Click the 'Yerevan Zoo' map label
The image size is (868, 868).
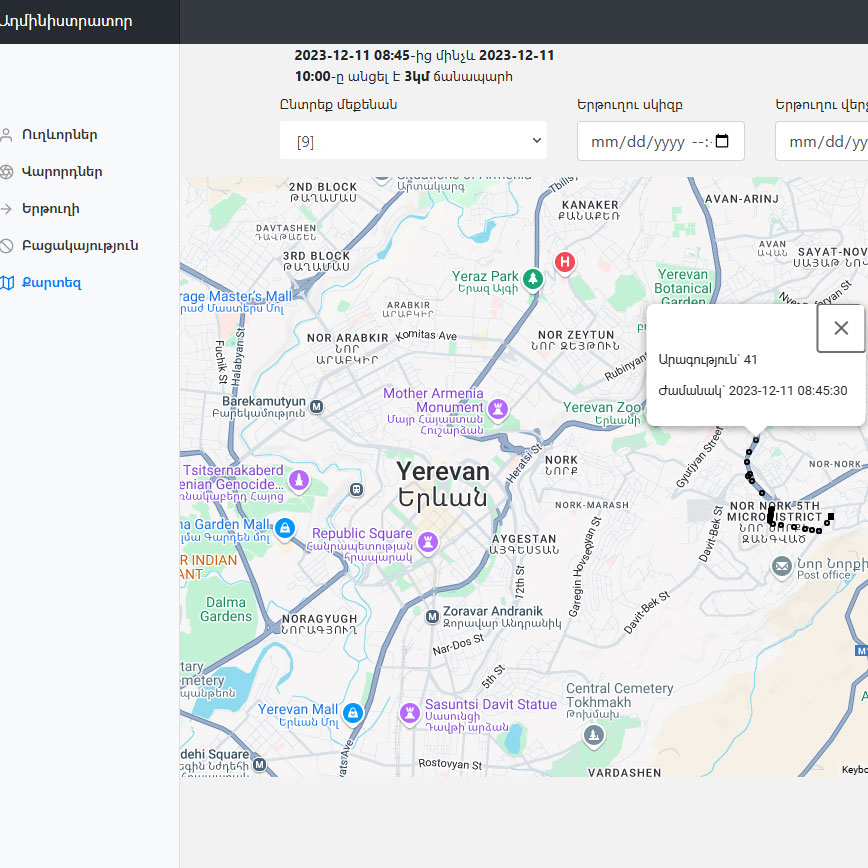click(602, 407)
